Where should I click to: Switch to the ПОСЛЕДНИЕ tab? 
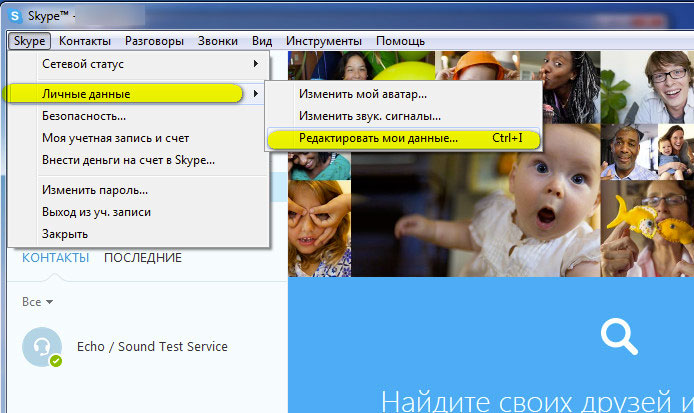pyautogui.click(x=143, y=258)
